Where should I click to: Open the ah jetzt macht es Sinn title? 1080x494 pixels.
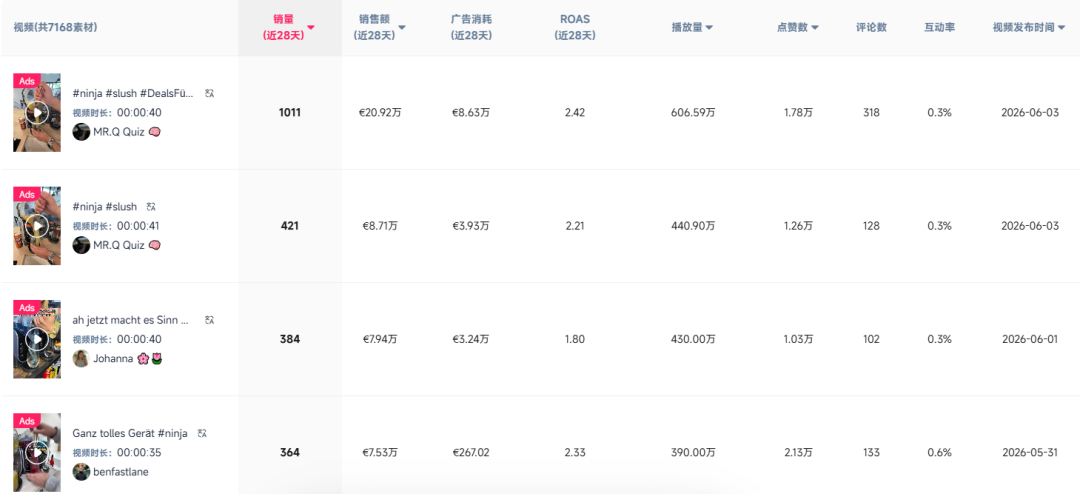click(x=130, y=320)
